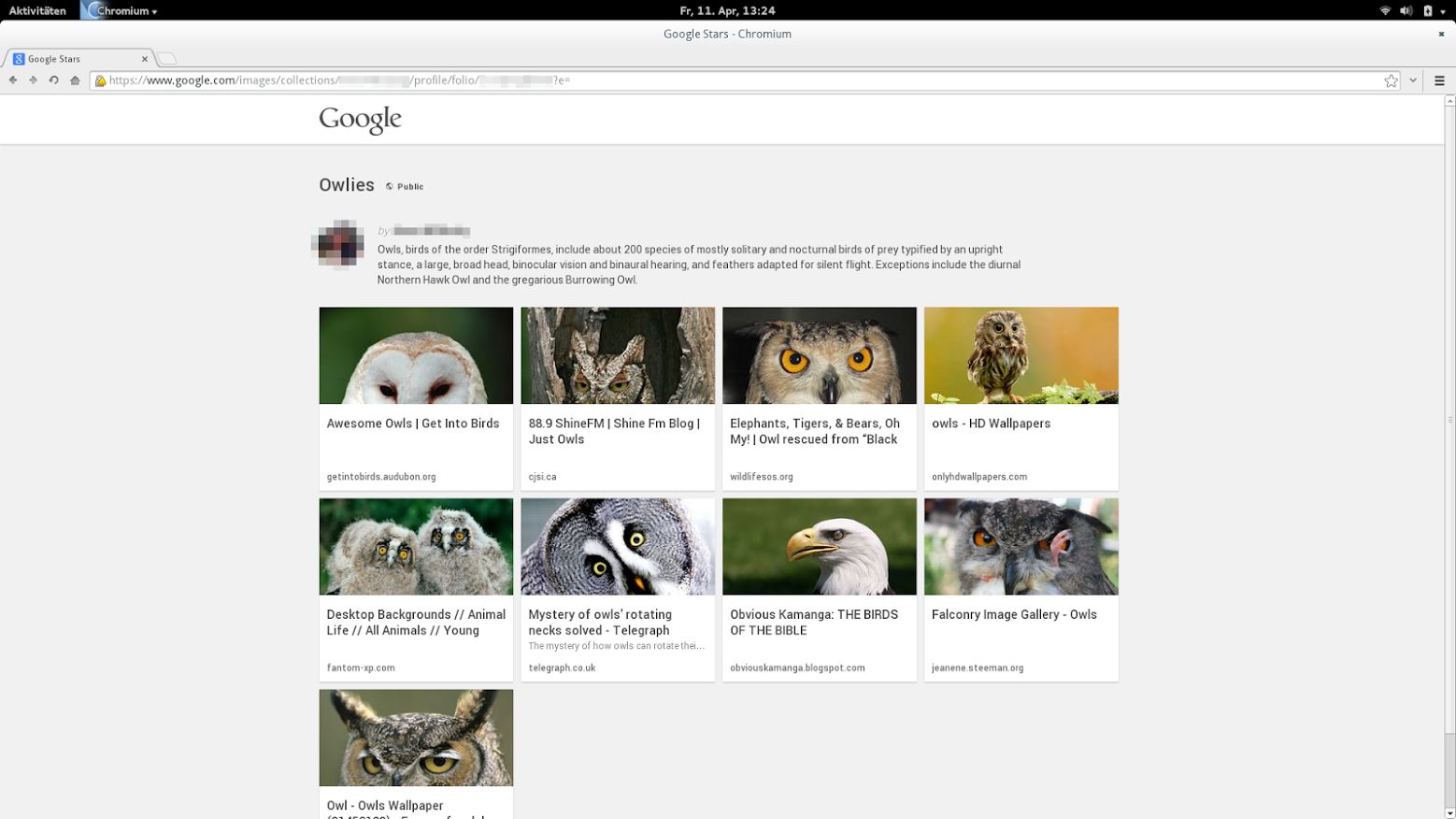Viewport: 1456px width, 819px height.
Task: Expand the dropdown arrow beside bookmark star
Action: coord(1413,80)
